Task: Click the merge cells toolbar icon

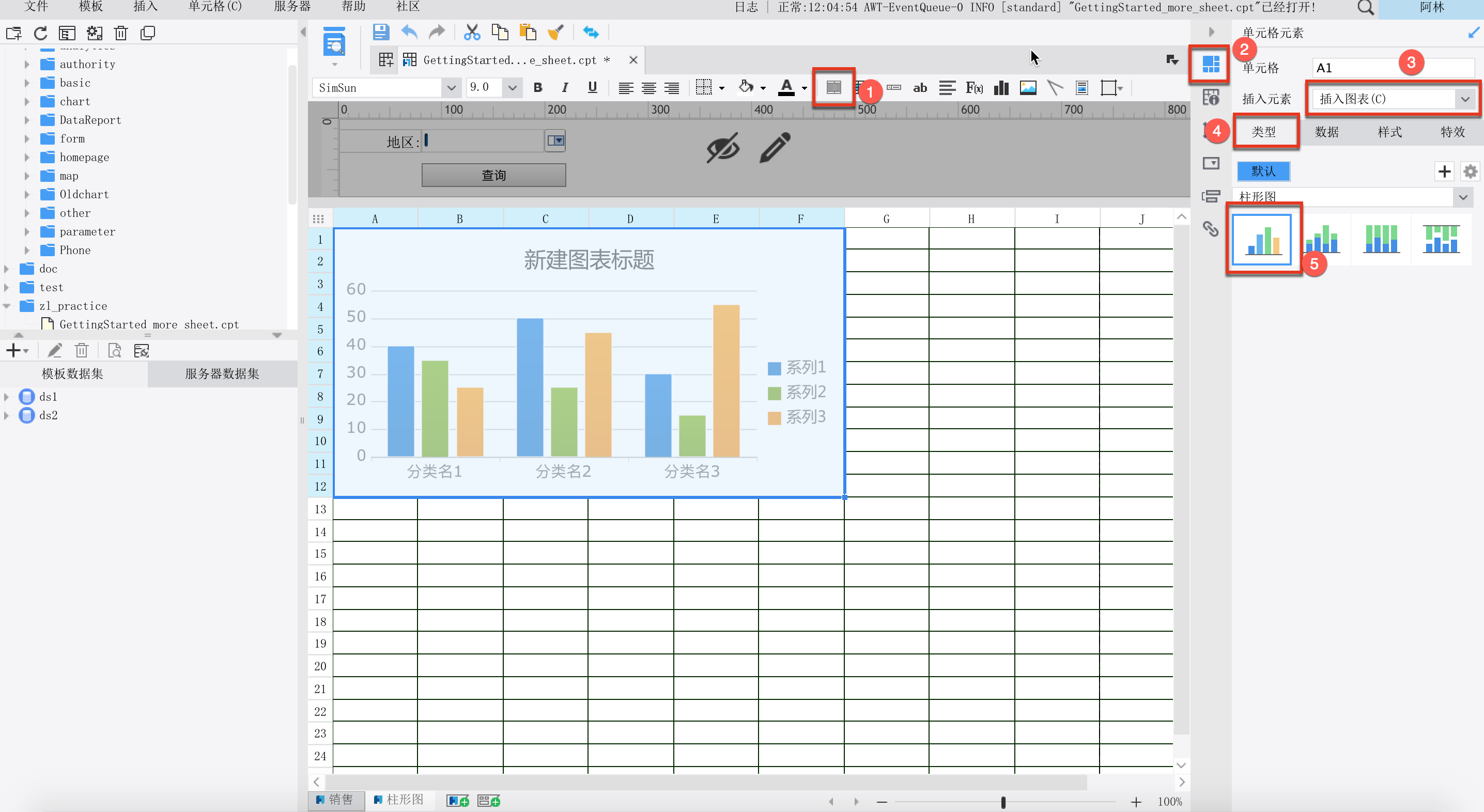Action: pyautogui.click(x=833, y=87)
